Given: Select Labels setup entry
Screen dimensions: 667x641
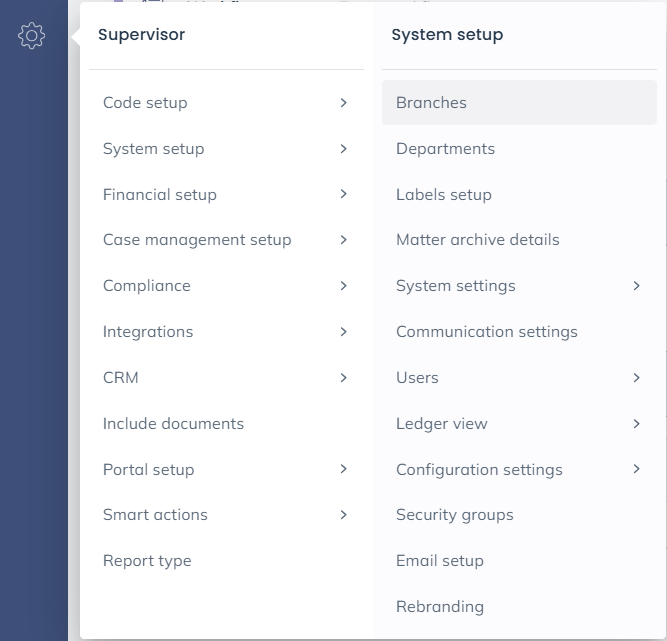Looking at the screenshot, I should coord(443,195).
